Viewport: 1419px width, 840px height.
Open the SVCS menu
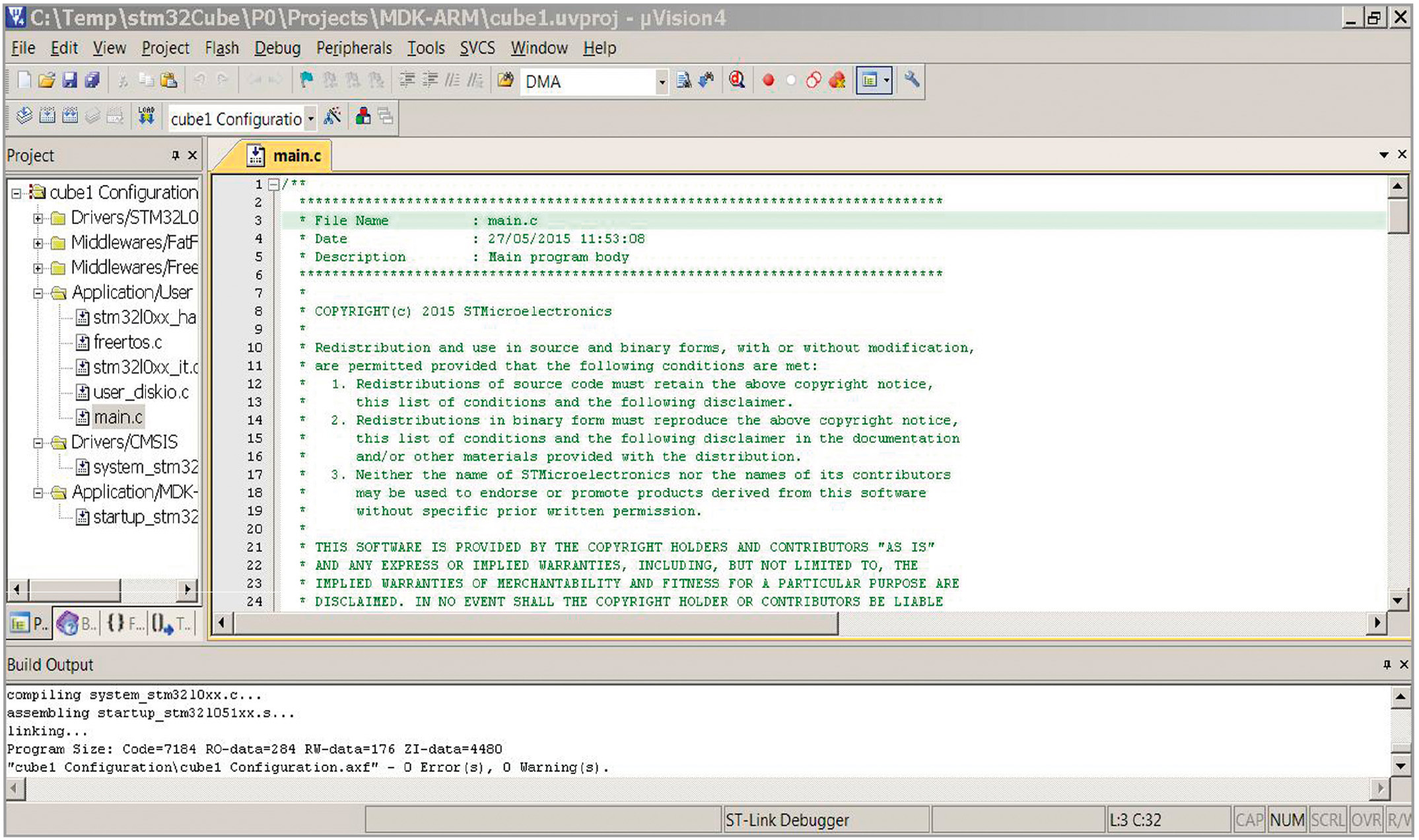tap(477, 48)
